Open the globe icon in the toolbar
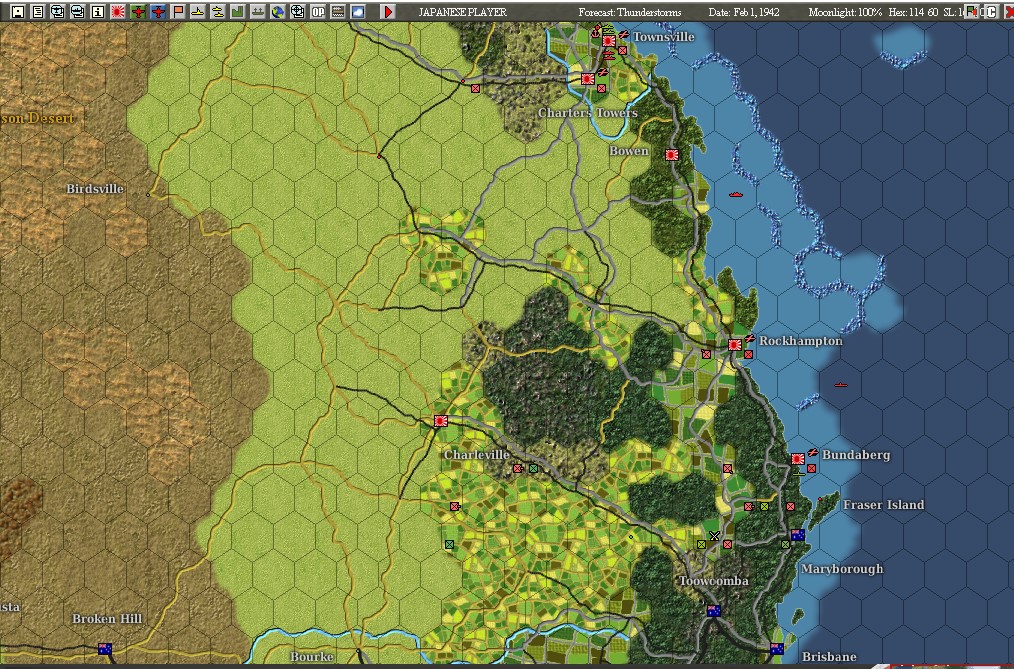This screenshot has width=1014, height=669. click(x=278, y=12)
